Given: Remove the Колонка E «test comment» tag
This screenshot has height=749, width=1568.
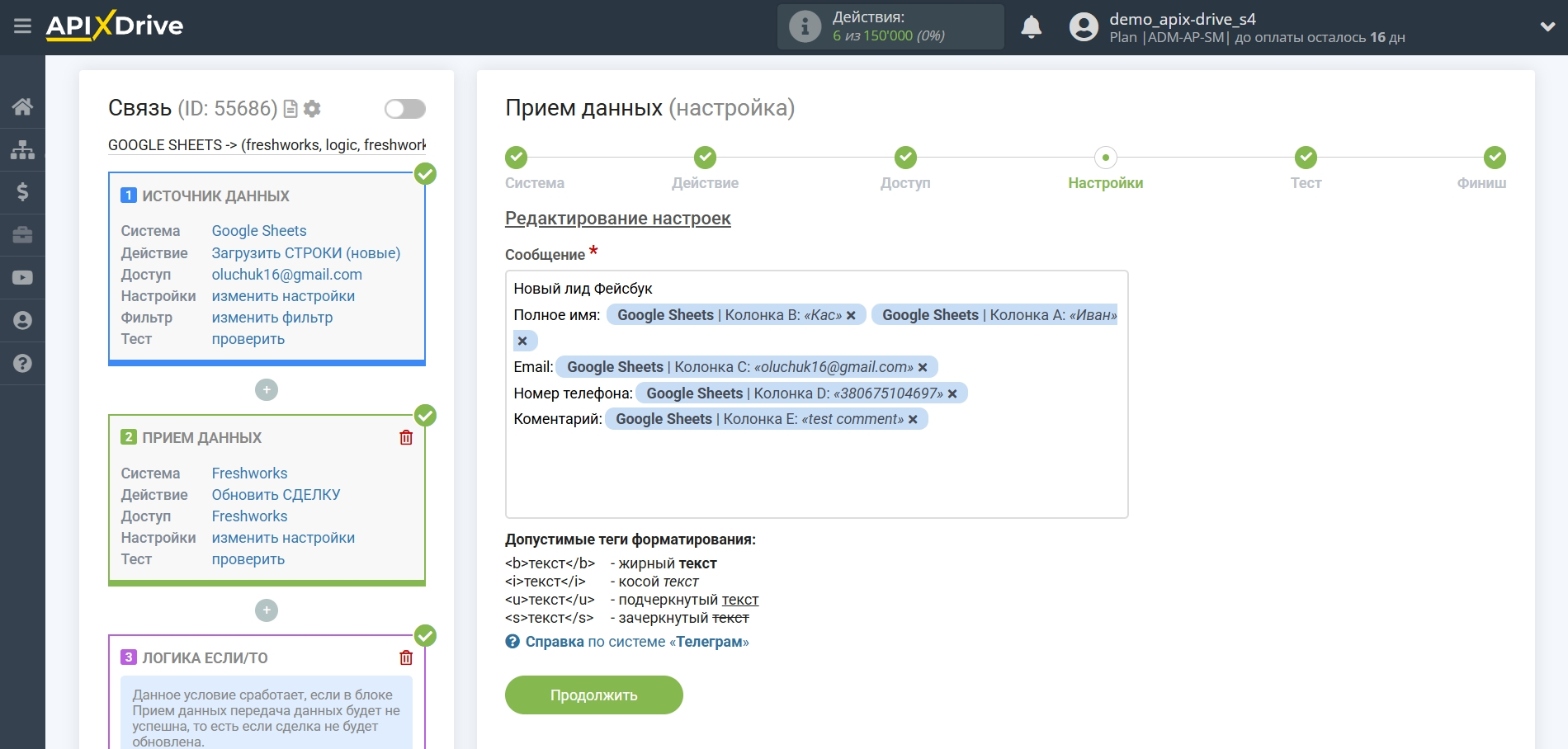Looking at the screenshot, I should pos(913,420).
